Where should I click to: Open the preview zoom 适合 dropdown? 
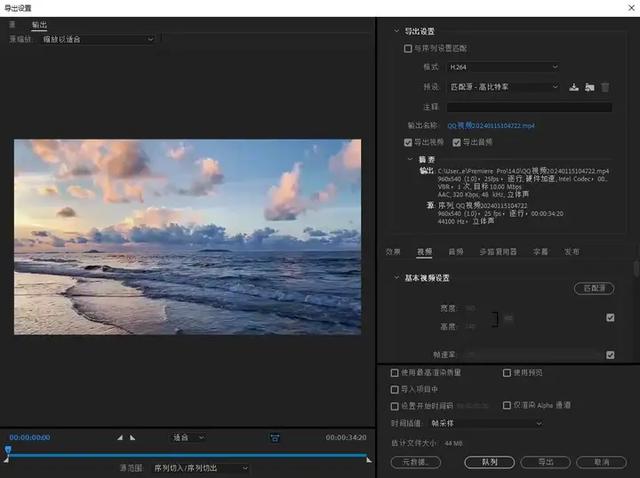pos(188,438)
